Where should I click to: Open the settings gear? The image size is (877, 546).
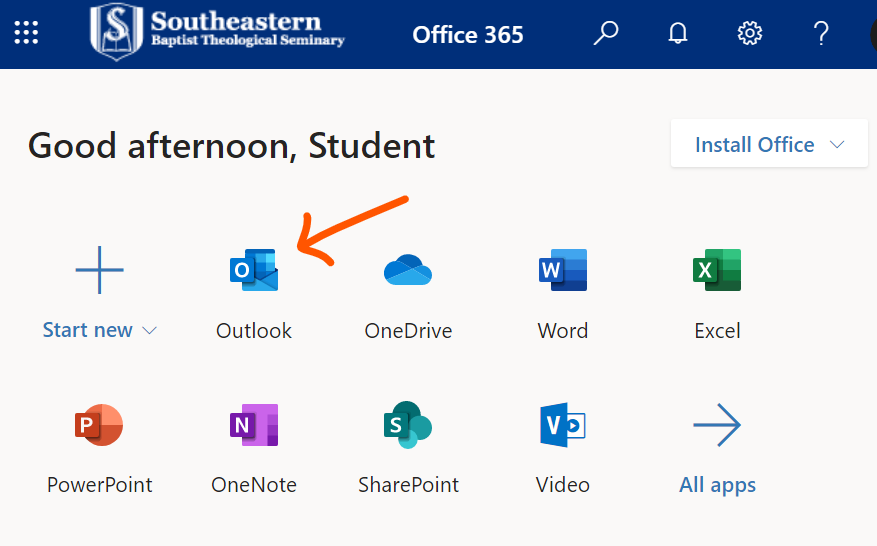[749, 33]
